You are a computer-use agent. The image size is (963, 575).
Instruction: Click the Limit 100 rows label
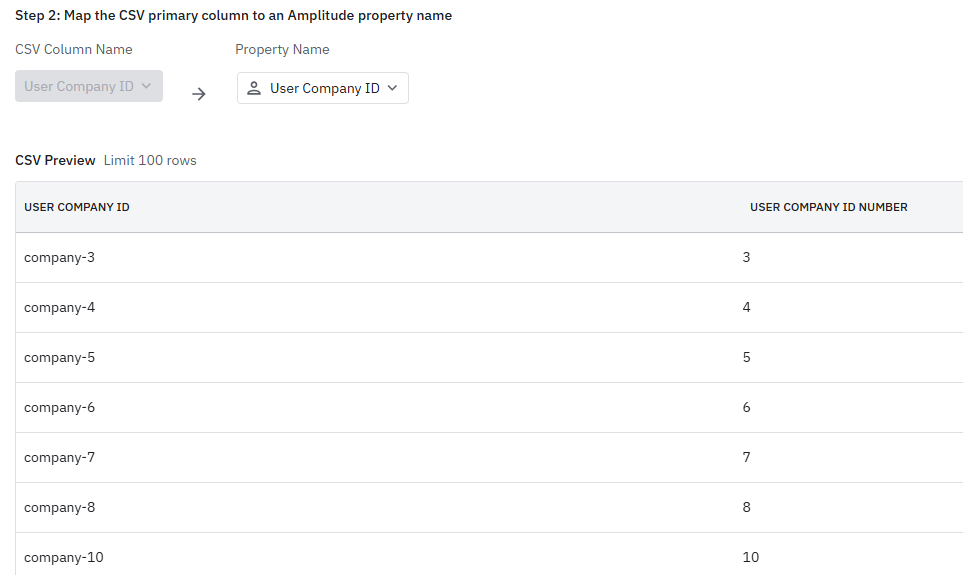coord(150,160)
